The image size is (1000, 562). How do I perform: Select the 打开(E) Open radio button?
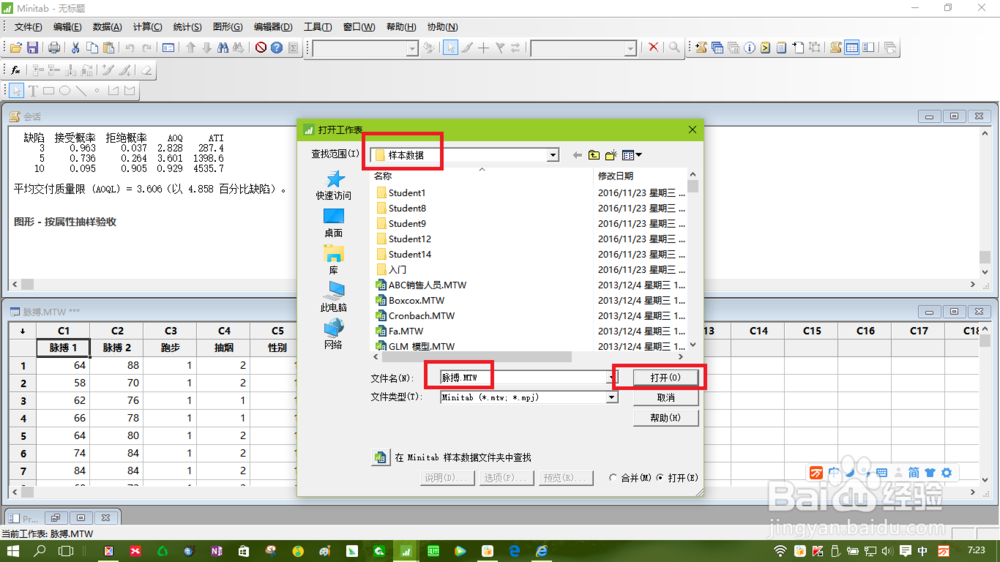tap(660, 477)
